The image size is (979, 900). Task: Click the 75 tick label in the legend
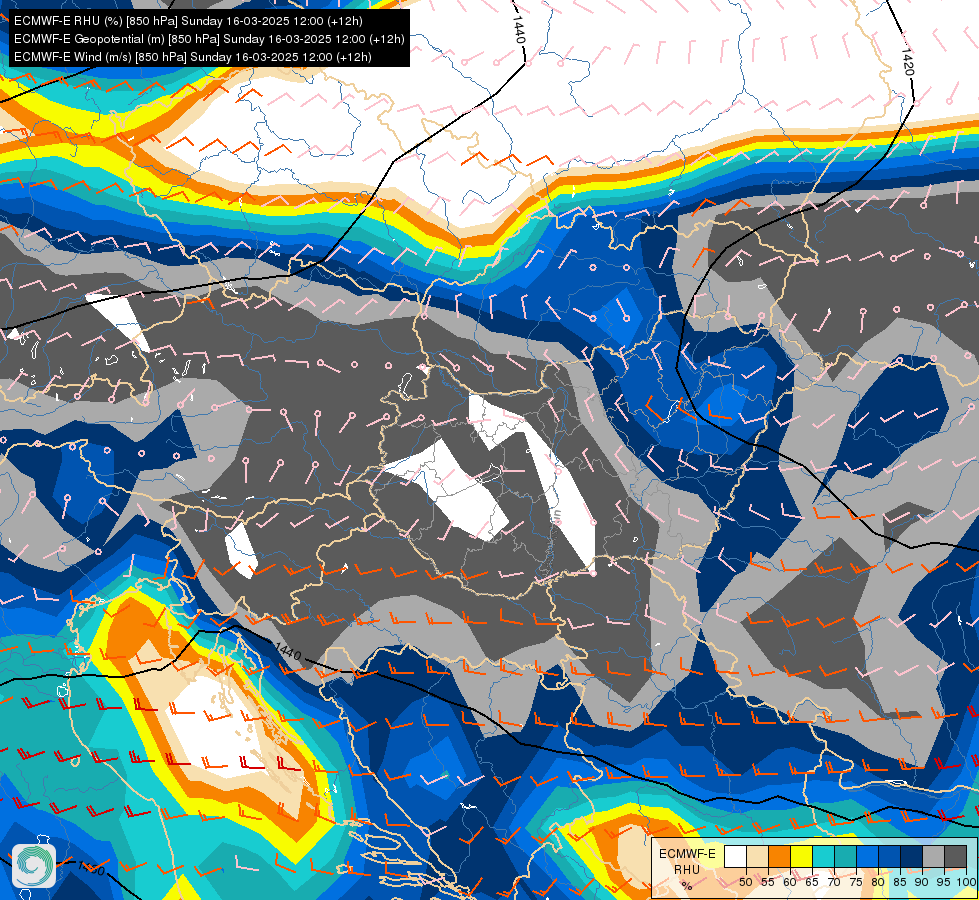tap(856, 882)
